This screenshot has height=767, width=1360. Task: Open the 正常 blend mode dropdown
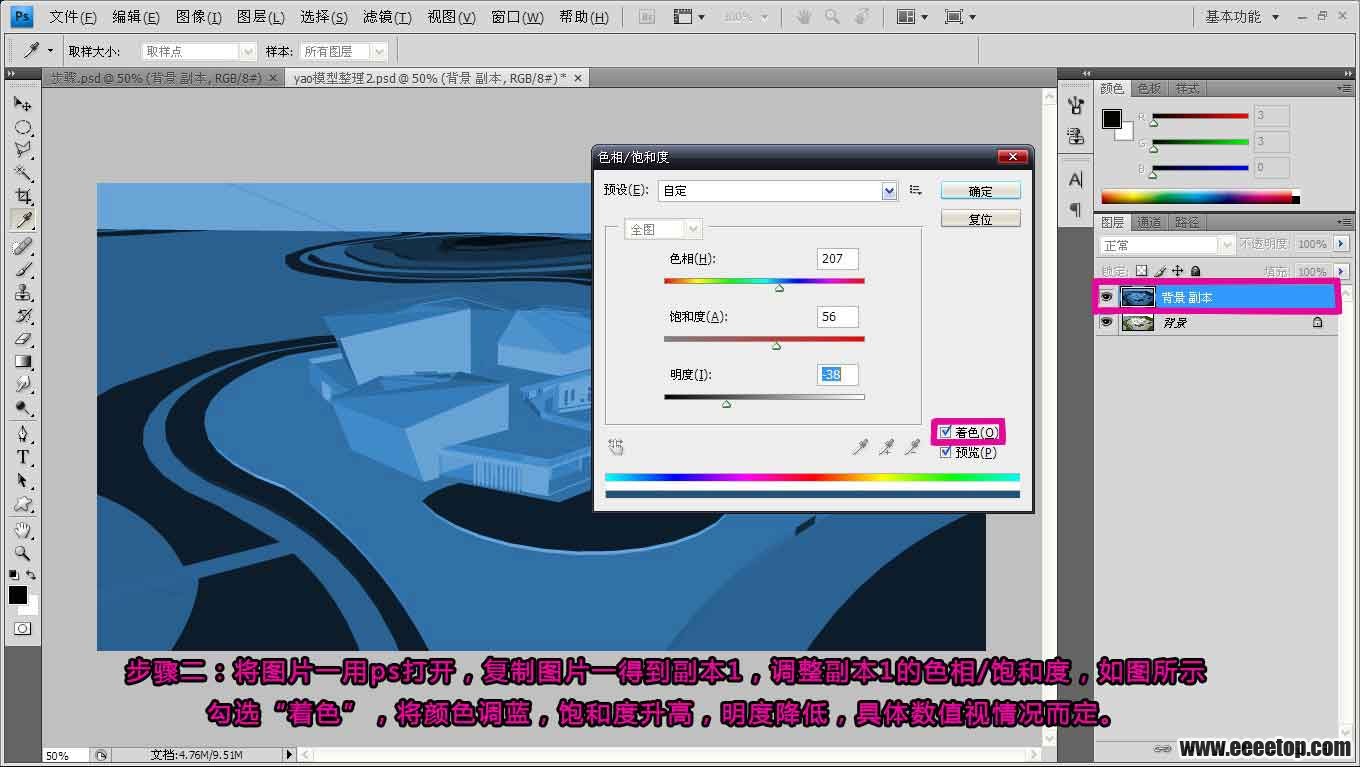point(1167,245)
